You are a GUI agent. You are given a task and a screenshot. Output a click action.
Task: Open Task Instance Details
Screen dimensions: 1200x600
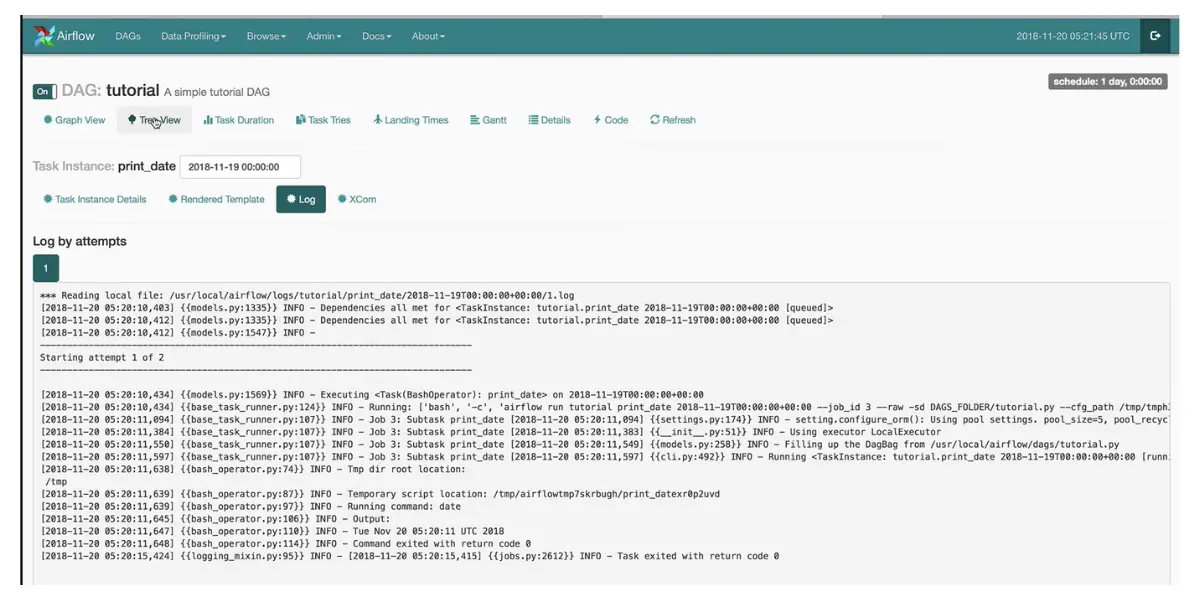(95, 199)
